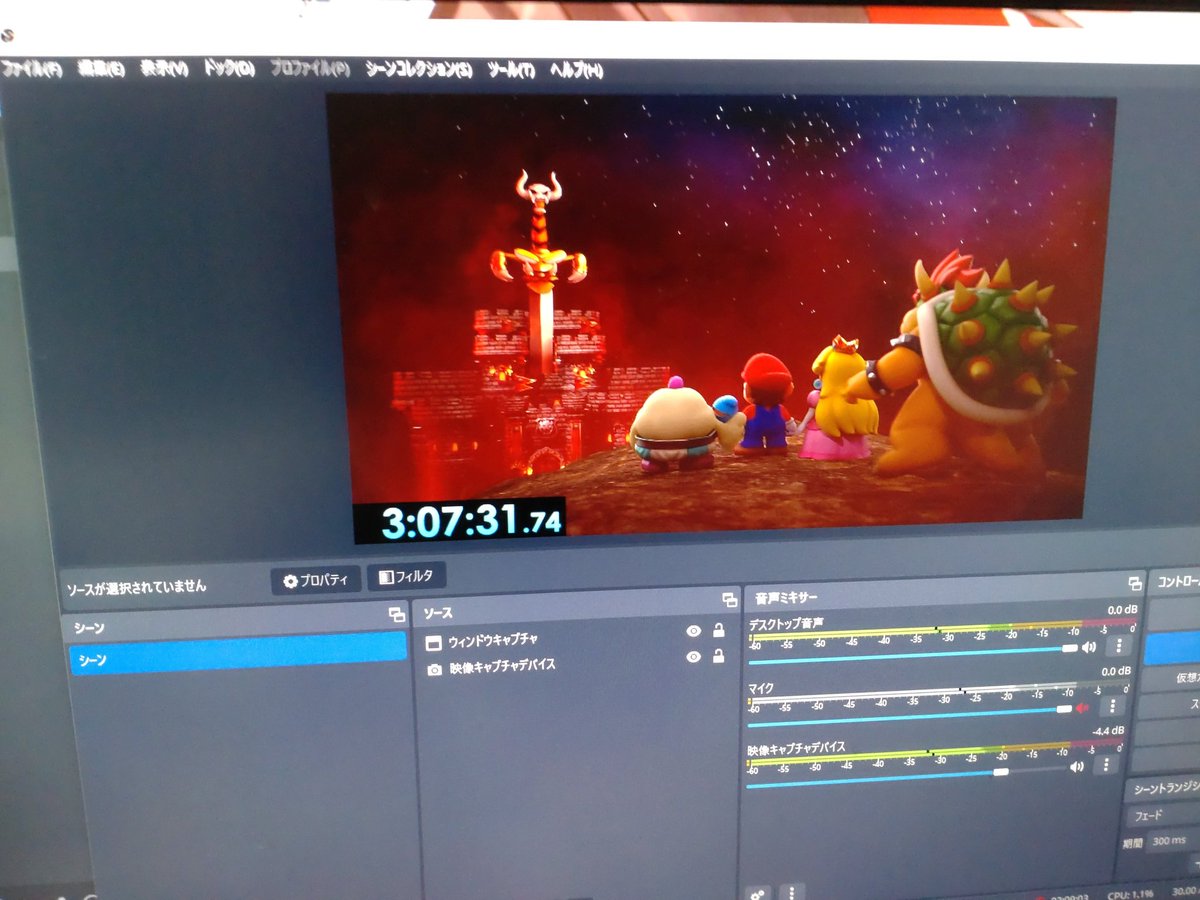The image size is (1200, 900).
Task: Select the ウィンドウキャプチャ source row
Action: (x=576, y=638)
